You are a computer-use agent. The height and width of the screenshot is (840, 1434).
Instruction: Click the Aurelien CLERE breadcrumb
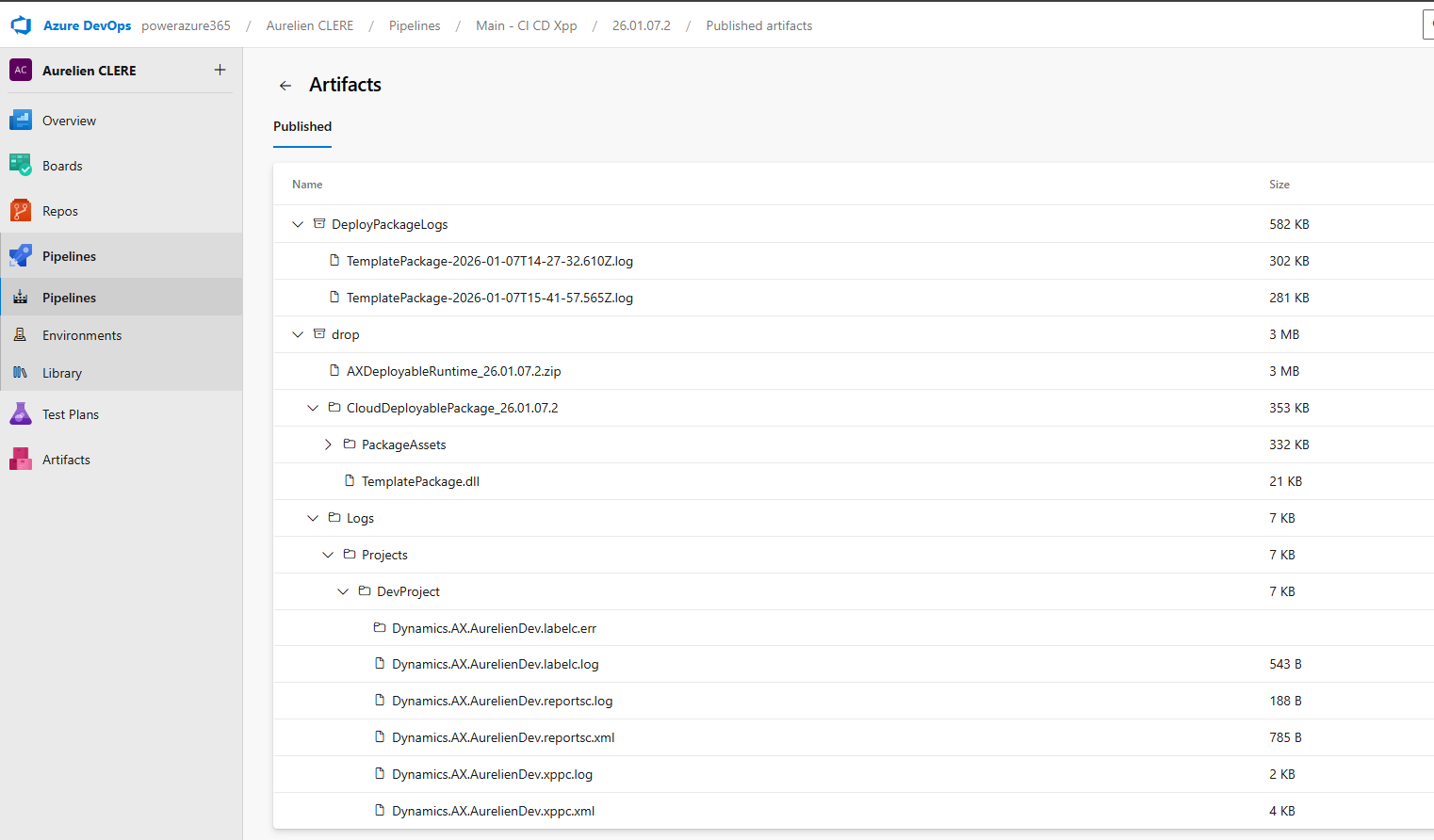coord(310,25)
